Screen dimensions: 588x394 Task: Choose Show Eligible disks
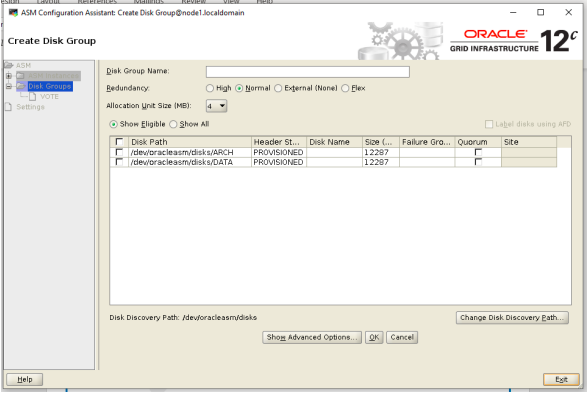(x=113, y=124)
